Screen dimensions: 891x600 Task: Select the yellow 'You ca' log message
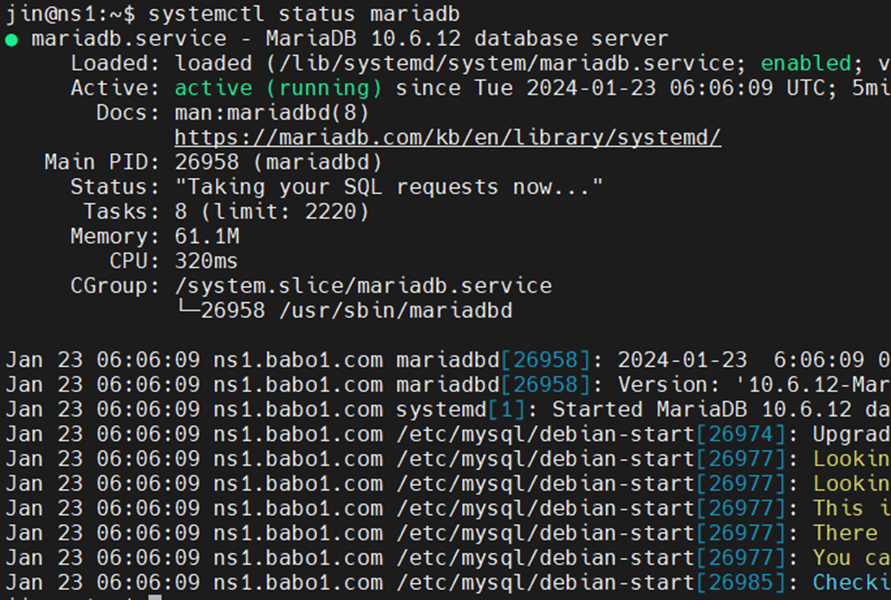[x=851, y=558]
